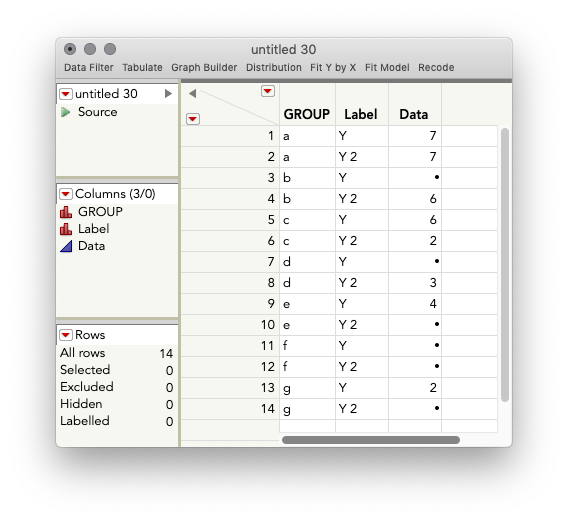Click the Data cell '2' in row 6
568x521 pixels.
415,241
